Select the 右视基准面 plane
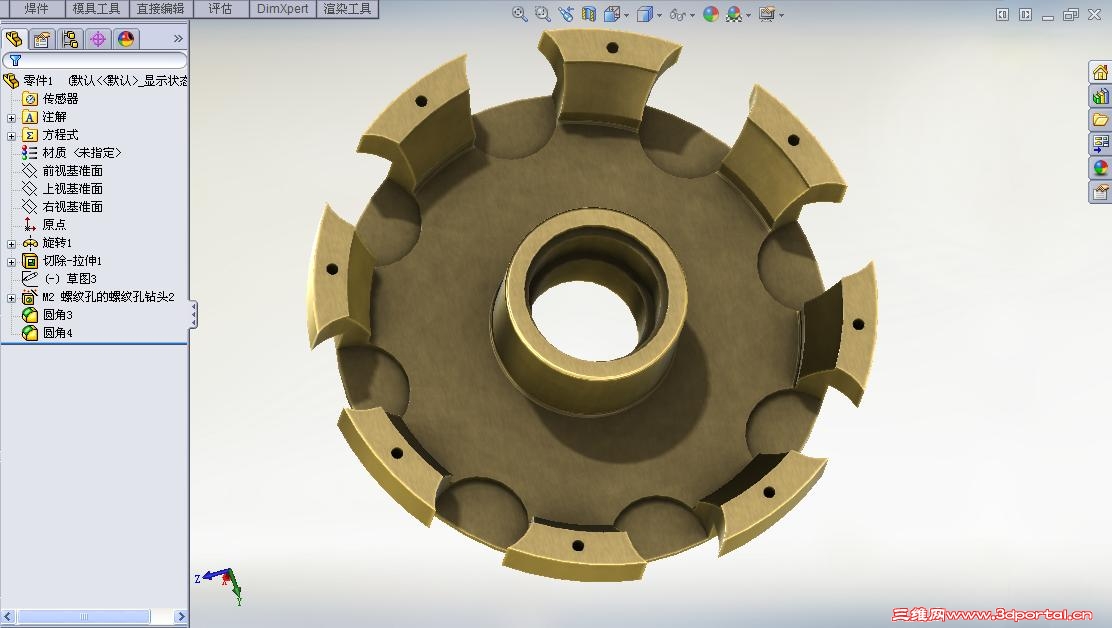The image size is (1112, 628). pyautogui.click(x=72, y=206)
